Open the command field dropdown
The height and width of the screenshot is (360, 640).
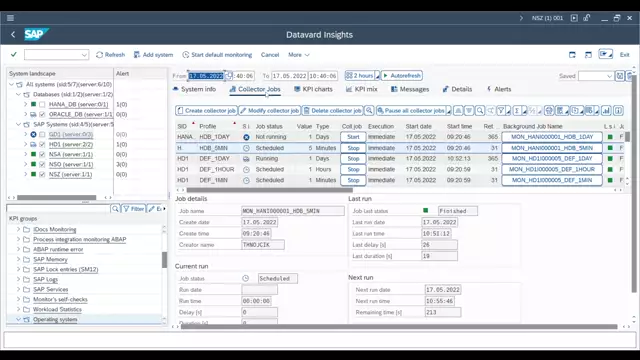click(x=84, y=55)
